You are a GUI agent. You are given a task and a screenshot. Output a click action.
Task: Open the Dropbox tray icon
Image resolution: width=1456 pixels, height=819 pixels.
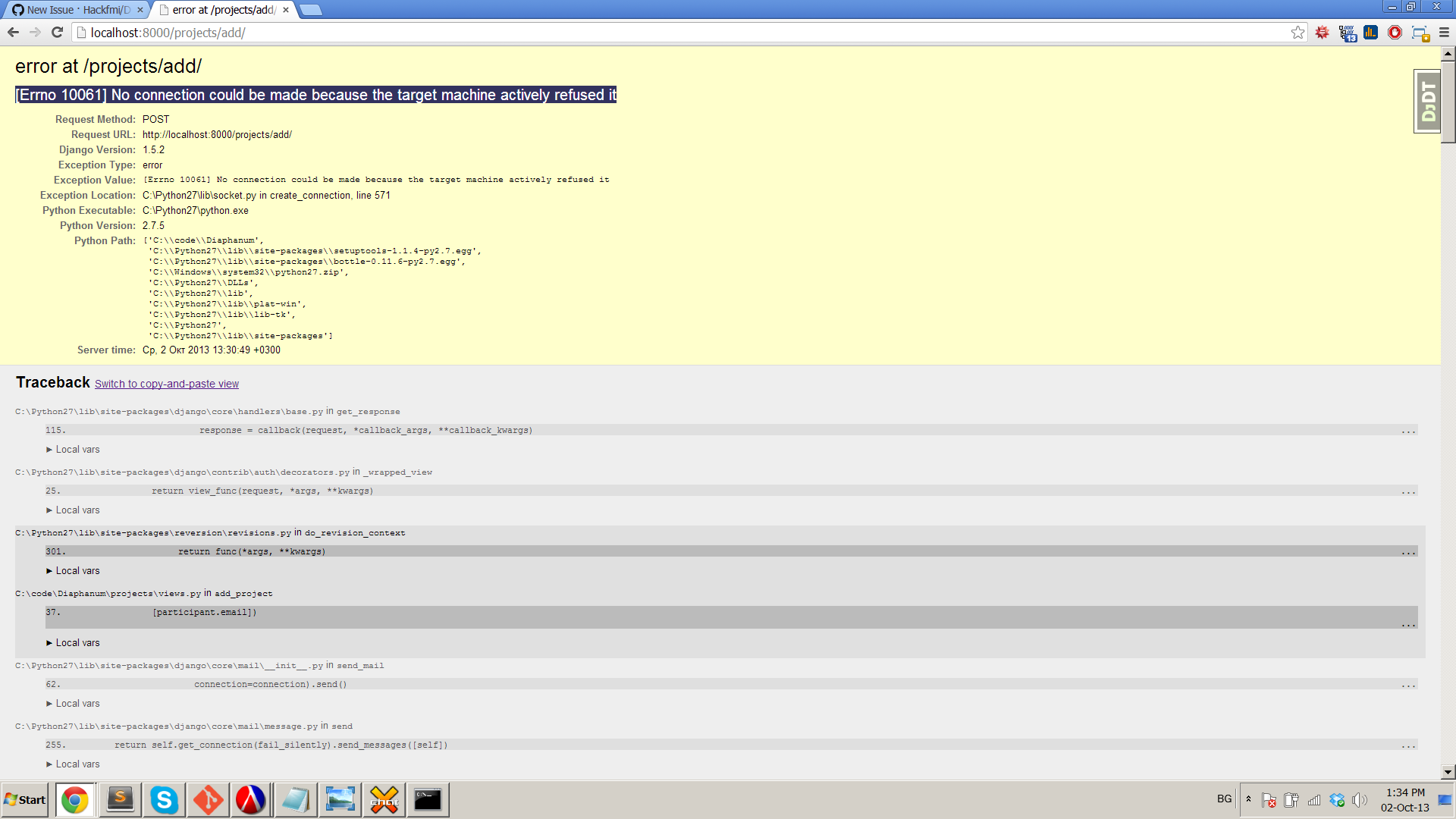pyautogui.click(x=1337, y=800)
